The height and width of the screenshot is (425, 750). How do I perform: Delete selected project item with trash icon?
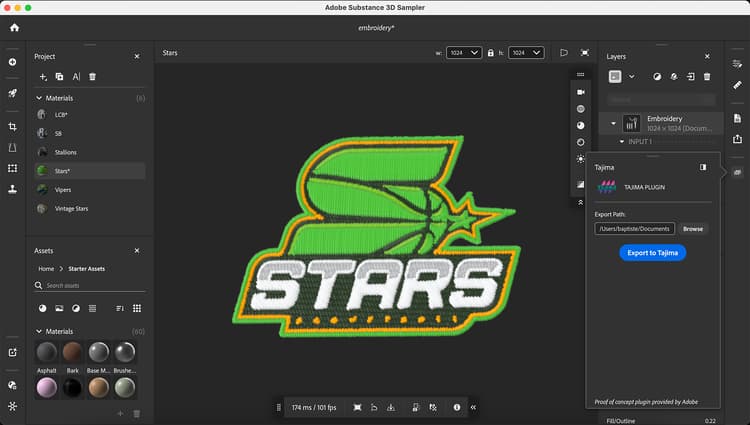pyautogui.click(x=92, y=77)
